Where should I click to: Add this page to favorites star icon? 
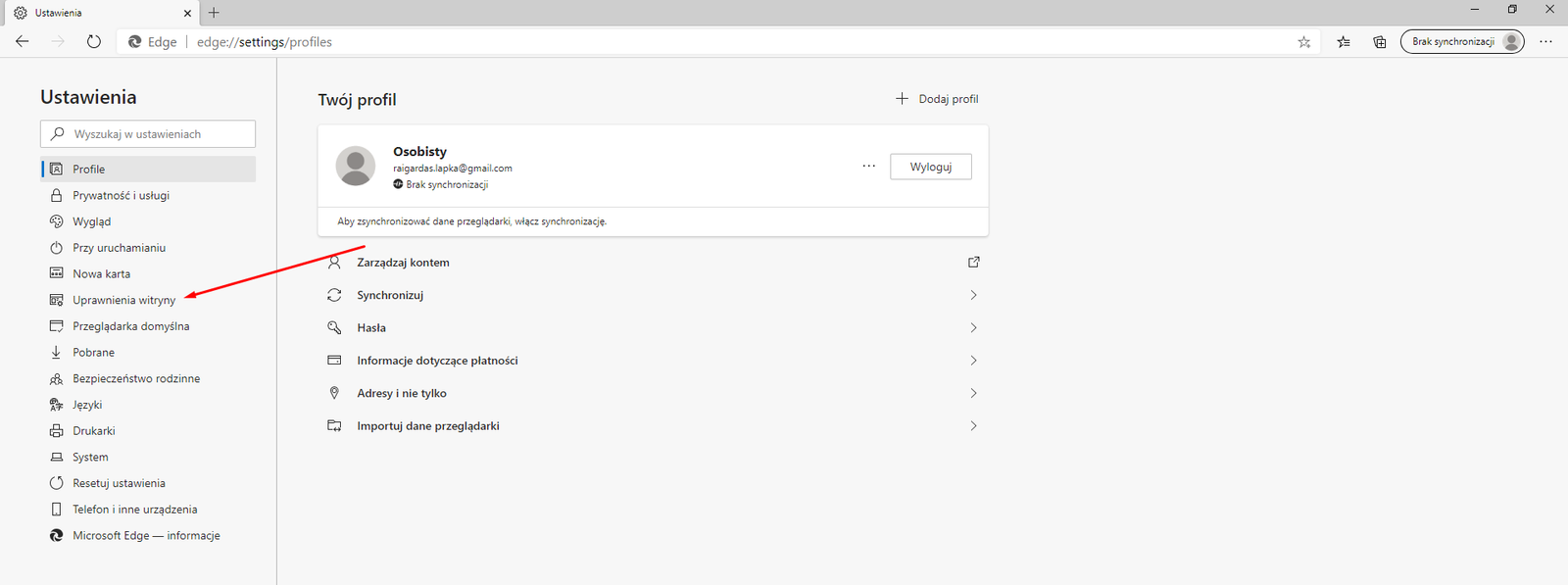point(1303,42)
